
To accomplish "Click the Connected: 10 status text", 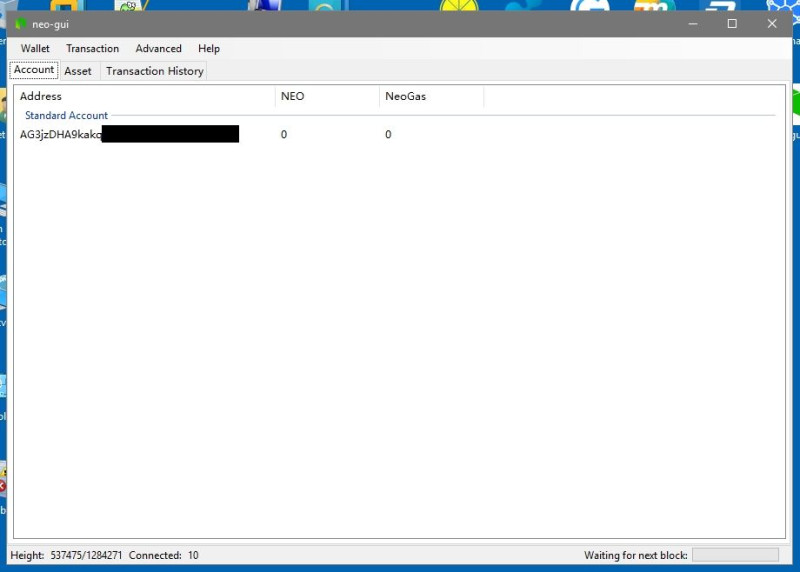I will tap(164, 555).
